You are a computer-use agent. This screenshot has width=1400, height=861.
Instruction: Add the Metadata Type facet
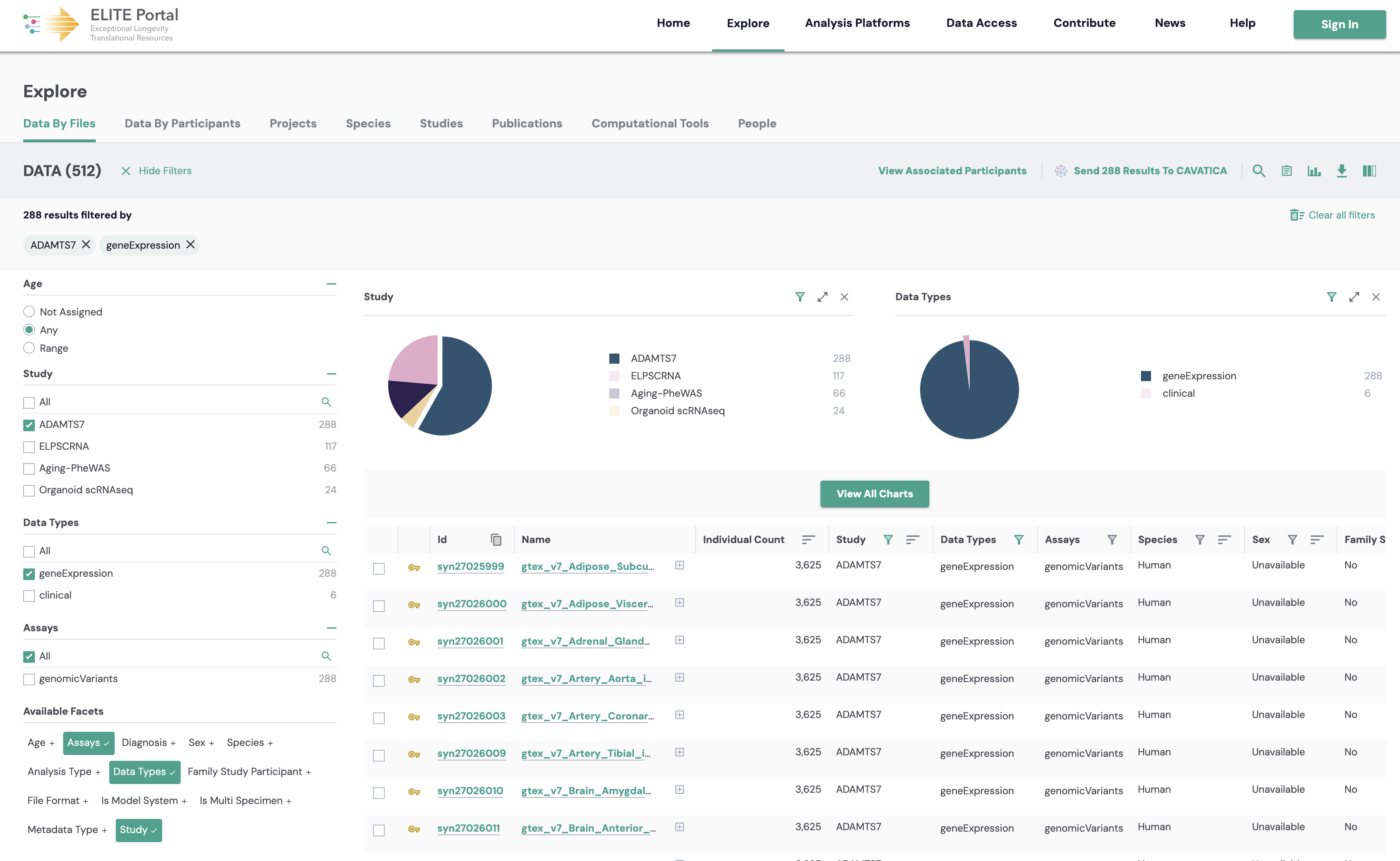click(67, 830)
